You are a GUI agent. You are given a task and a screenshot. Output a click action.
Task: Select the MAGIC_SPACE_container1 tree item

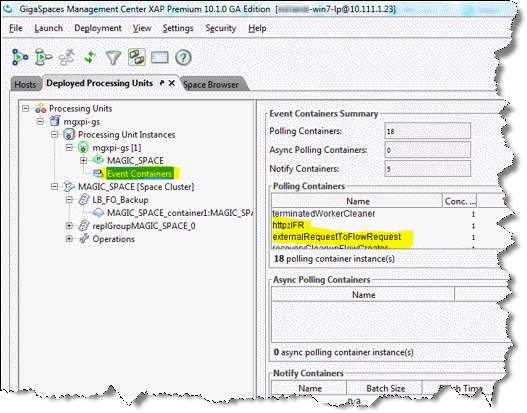click(x=179, y=213)
